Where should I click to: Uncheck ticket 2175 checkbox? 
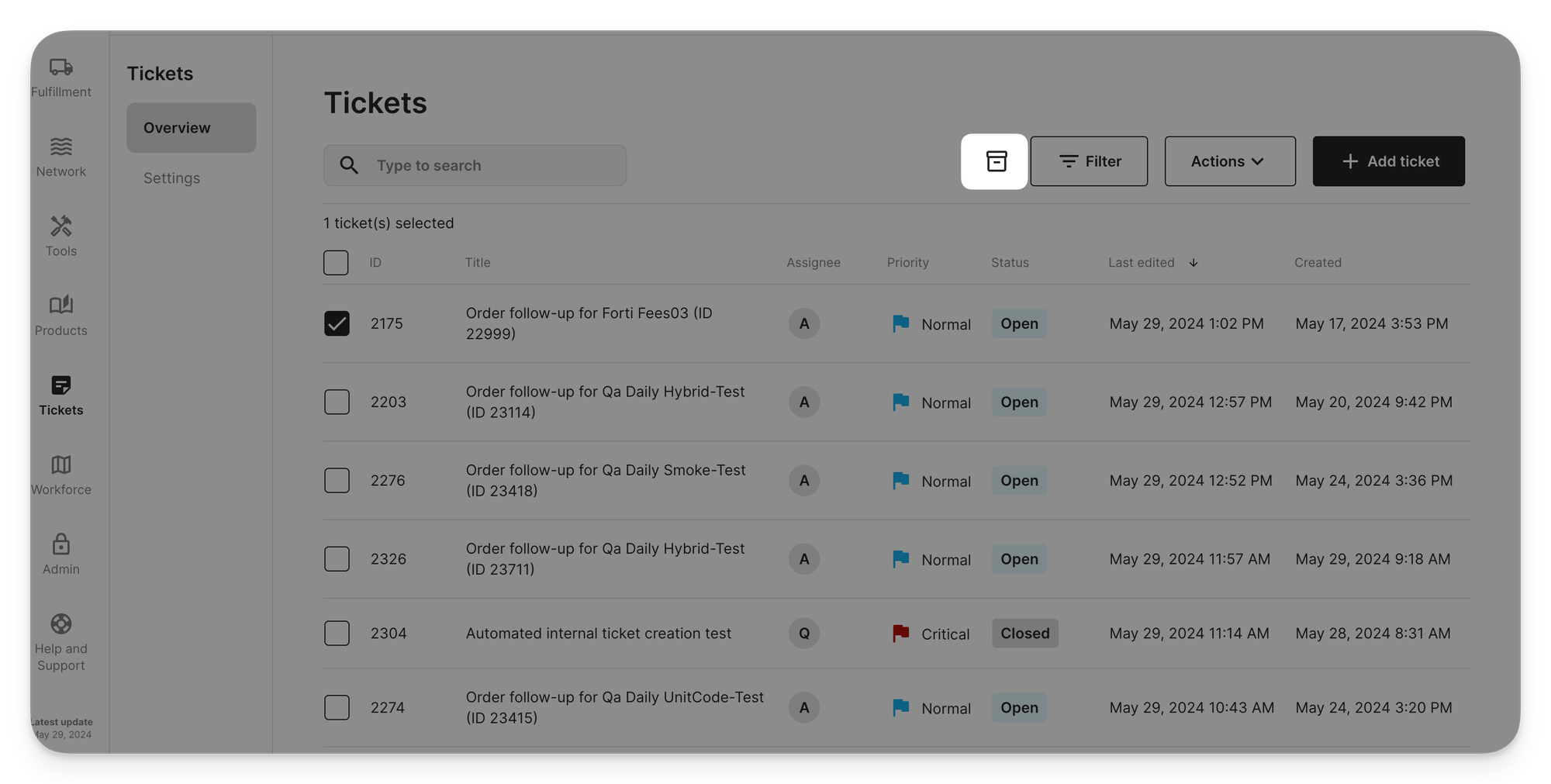coord(337,323)
